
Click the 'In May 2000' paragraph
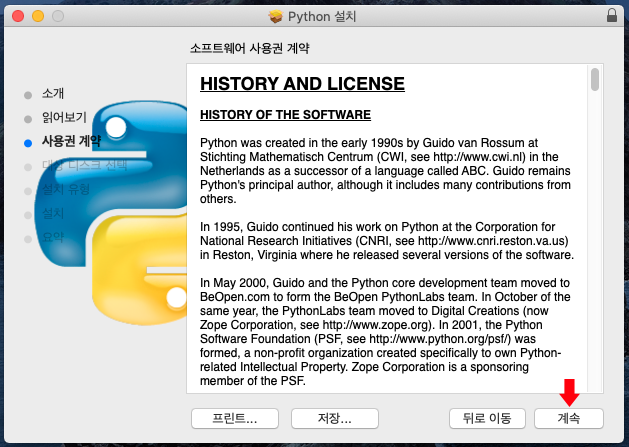tap(385, 331)
